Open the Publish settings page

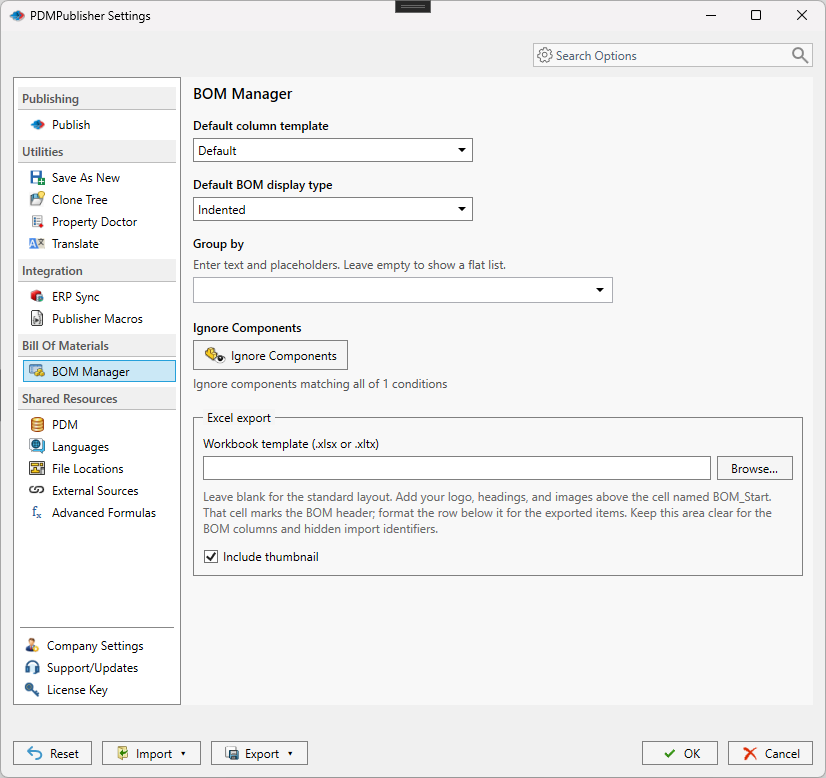click(x=100, y=125)
